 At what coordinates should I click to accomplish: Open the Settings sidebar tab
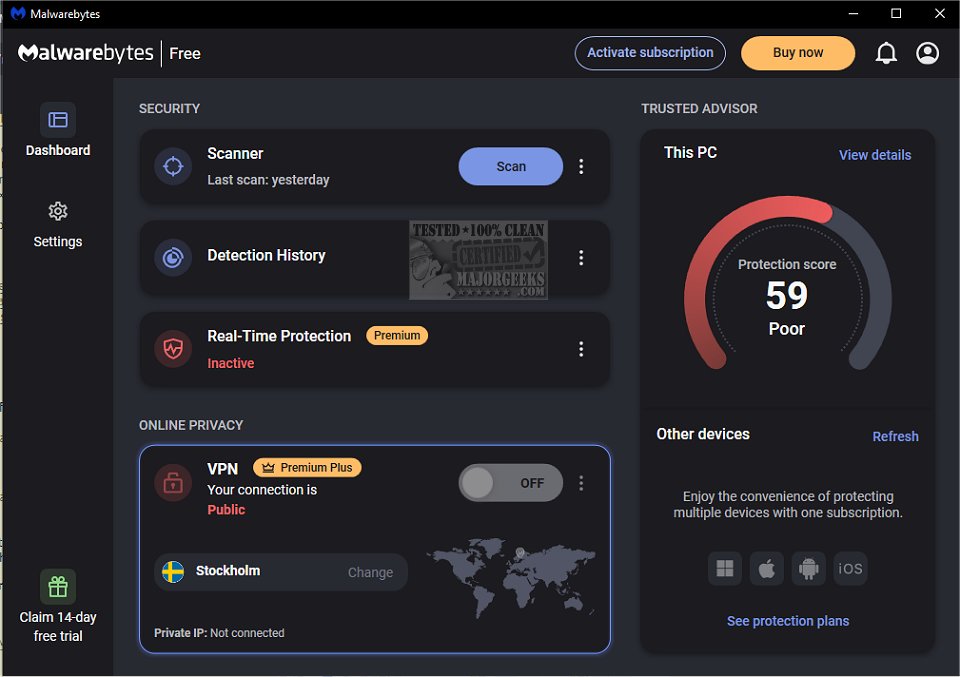pos(58,223)
